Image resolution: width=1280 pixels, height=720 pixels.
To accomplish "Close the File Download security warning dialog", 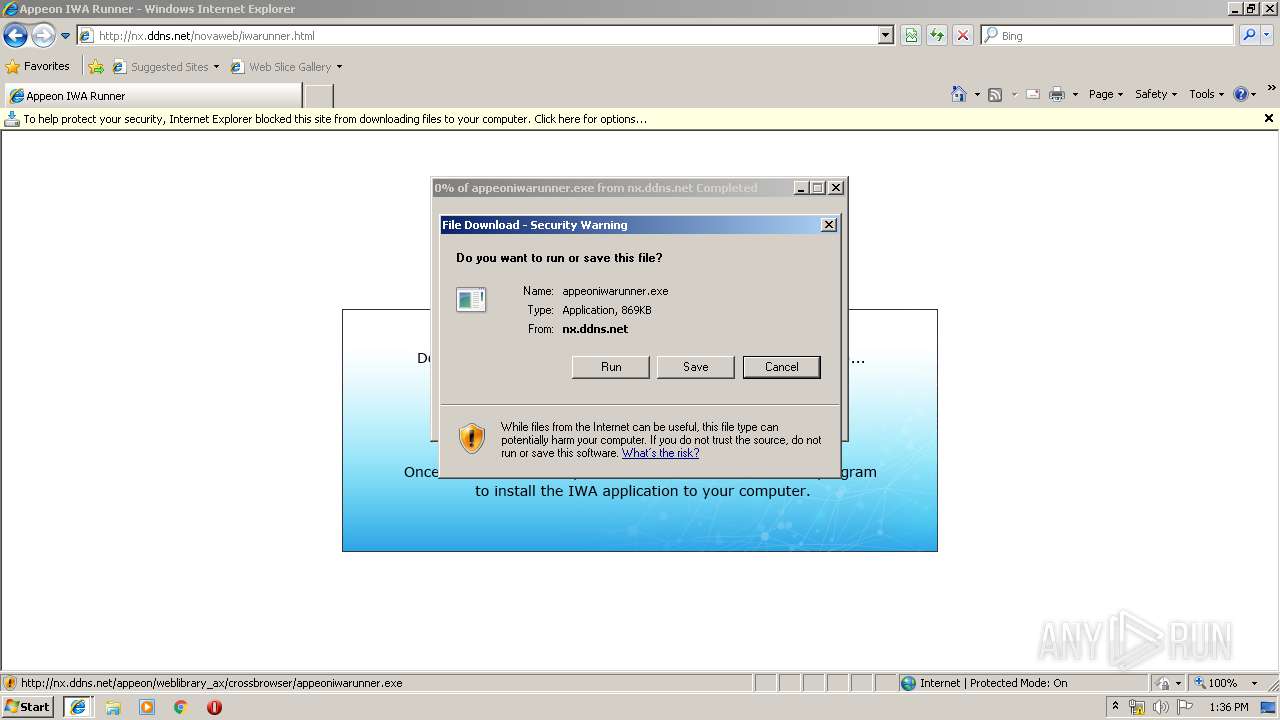I will coord(829,225).
